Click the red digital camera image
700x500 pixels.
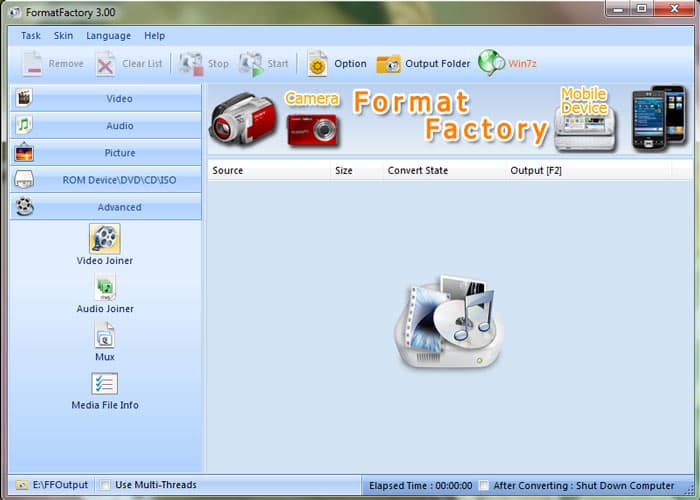(x=312, y=130)
